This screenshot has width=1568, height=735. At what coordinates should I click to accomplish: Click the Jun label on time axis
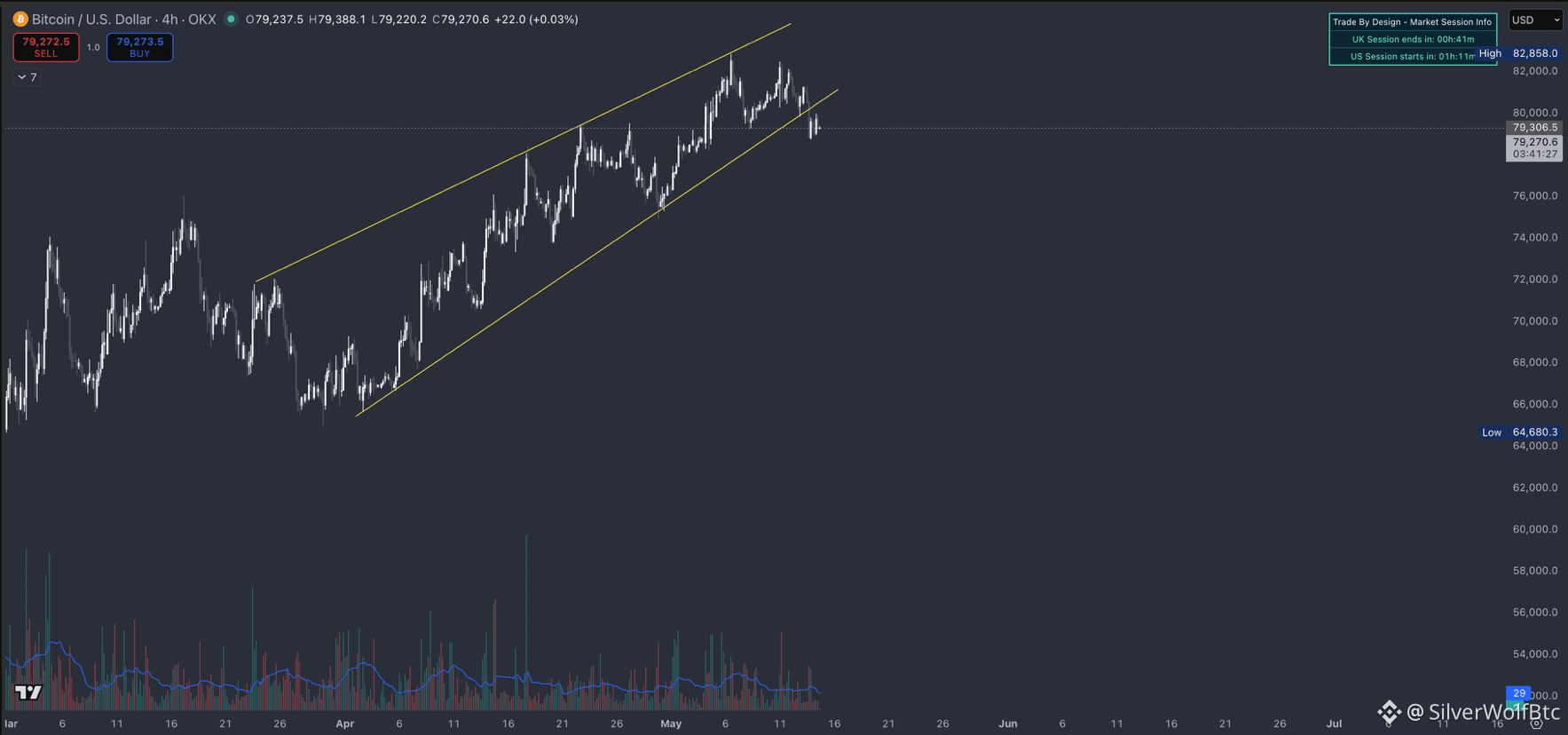pyautogui.click(x=1008, y=724)
